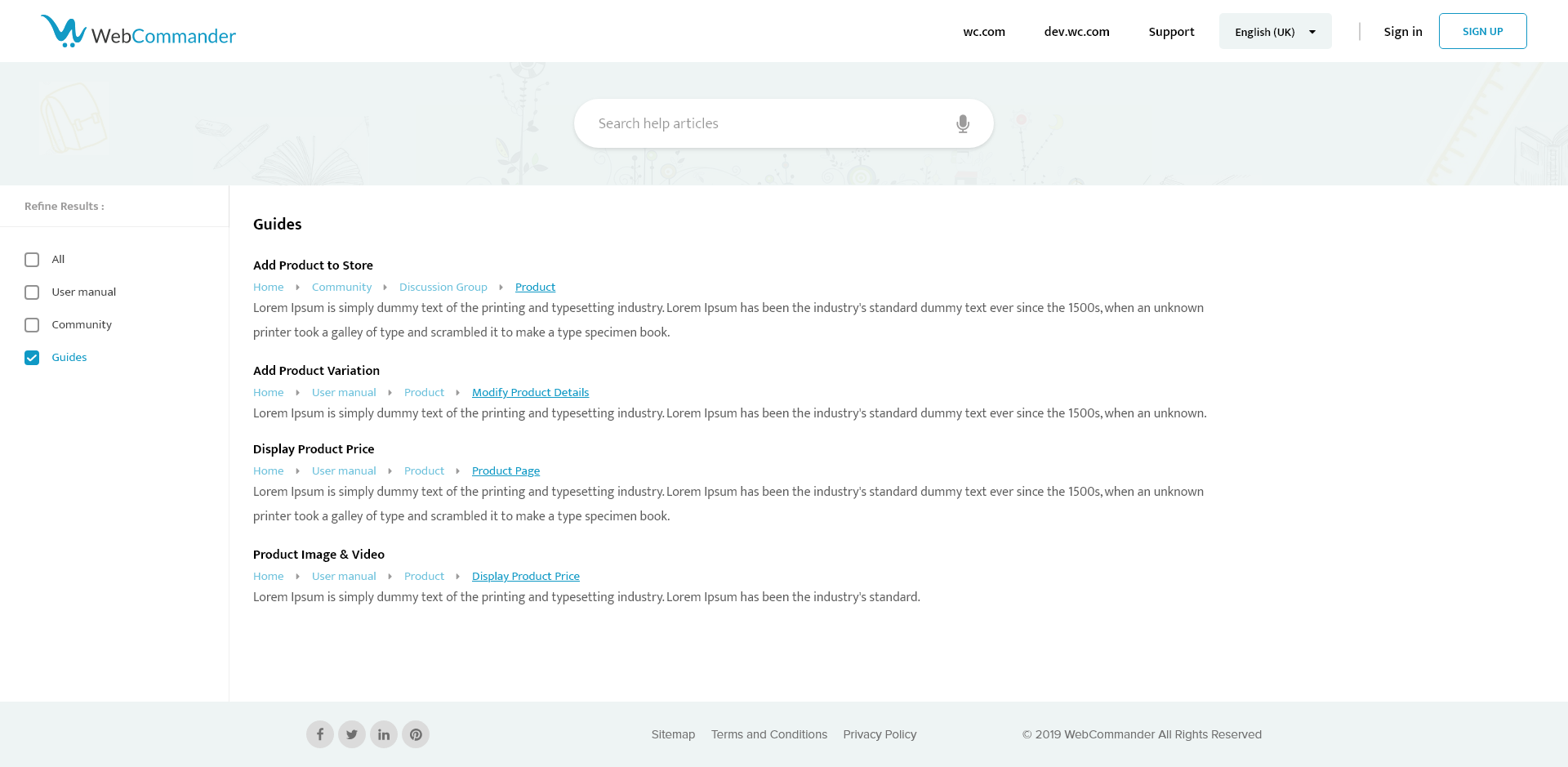Enable the User manual filter checkbox
The image size is (1568, 767).
point(32,292)
